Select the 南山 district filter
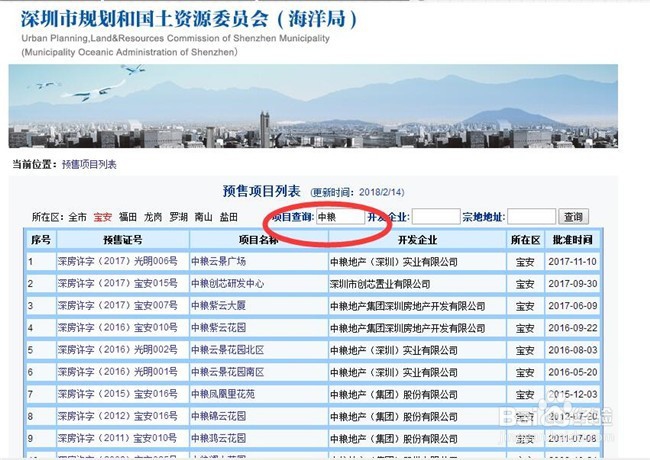Viewport: 650px width, 460px height. [x=204, y=217]
